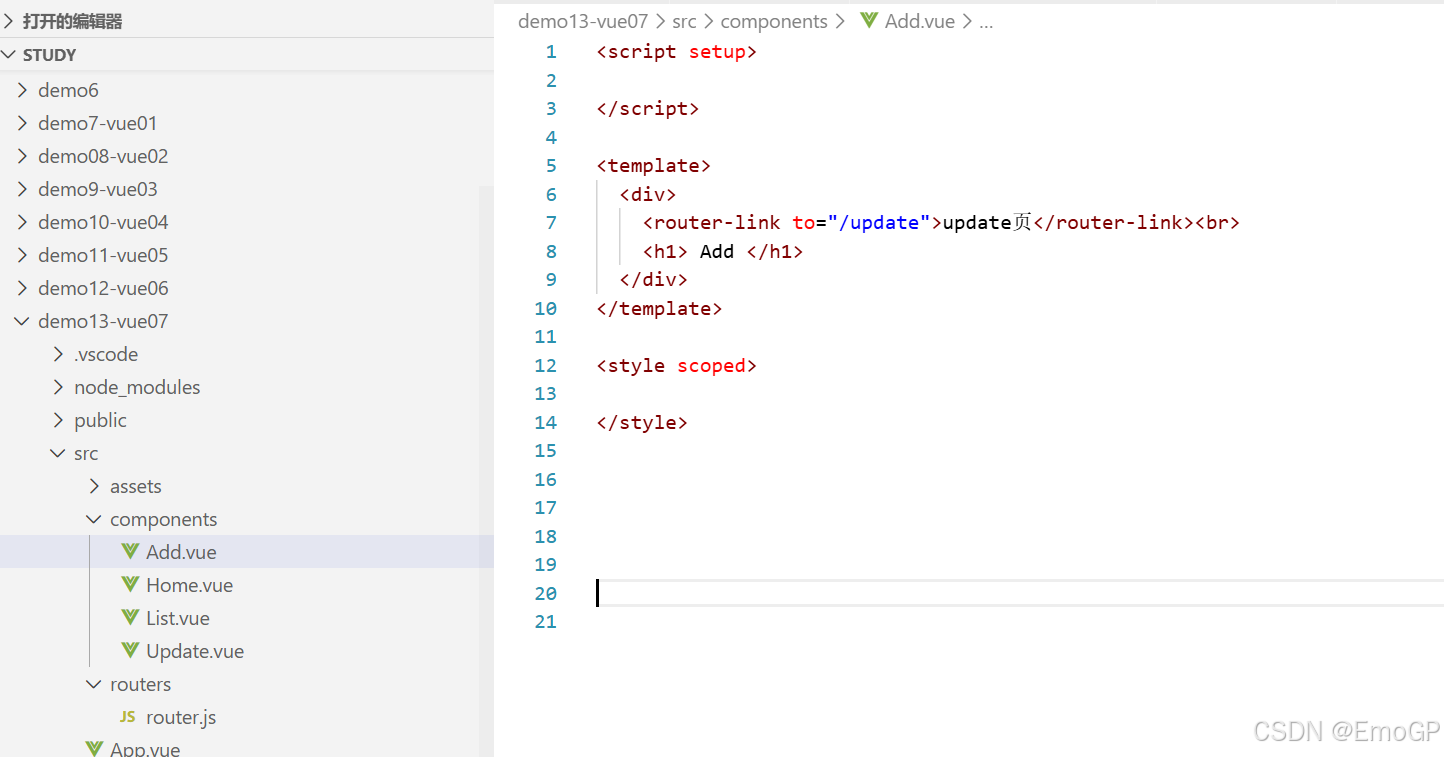Click the Vue icon beside App.vue file

coord(94,749)
